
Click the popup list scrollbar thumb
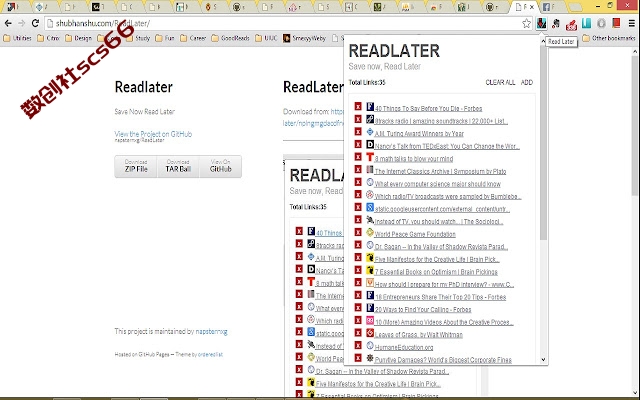pos(543,142)
